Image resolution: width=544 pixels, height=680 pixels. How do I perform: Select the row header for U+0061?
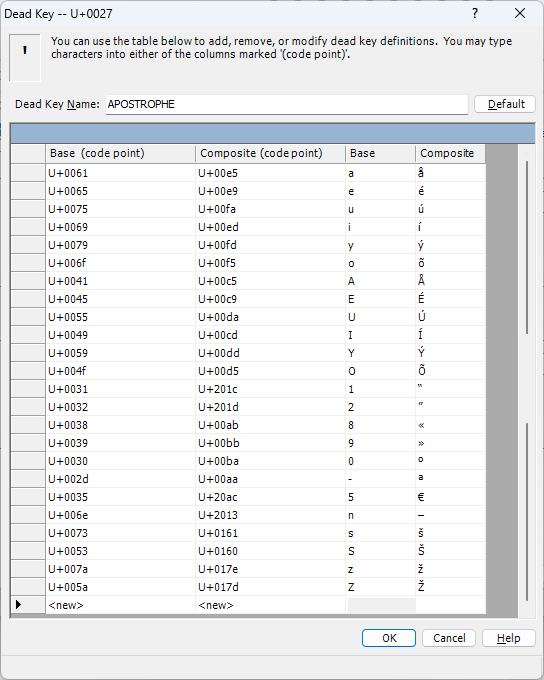click(x=28, y=173)
